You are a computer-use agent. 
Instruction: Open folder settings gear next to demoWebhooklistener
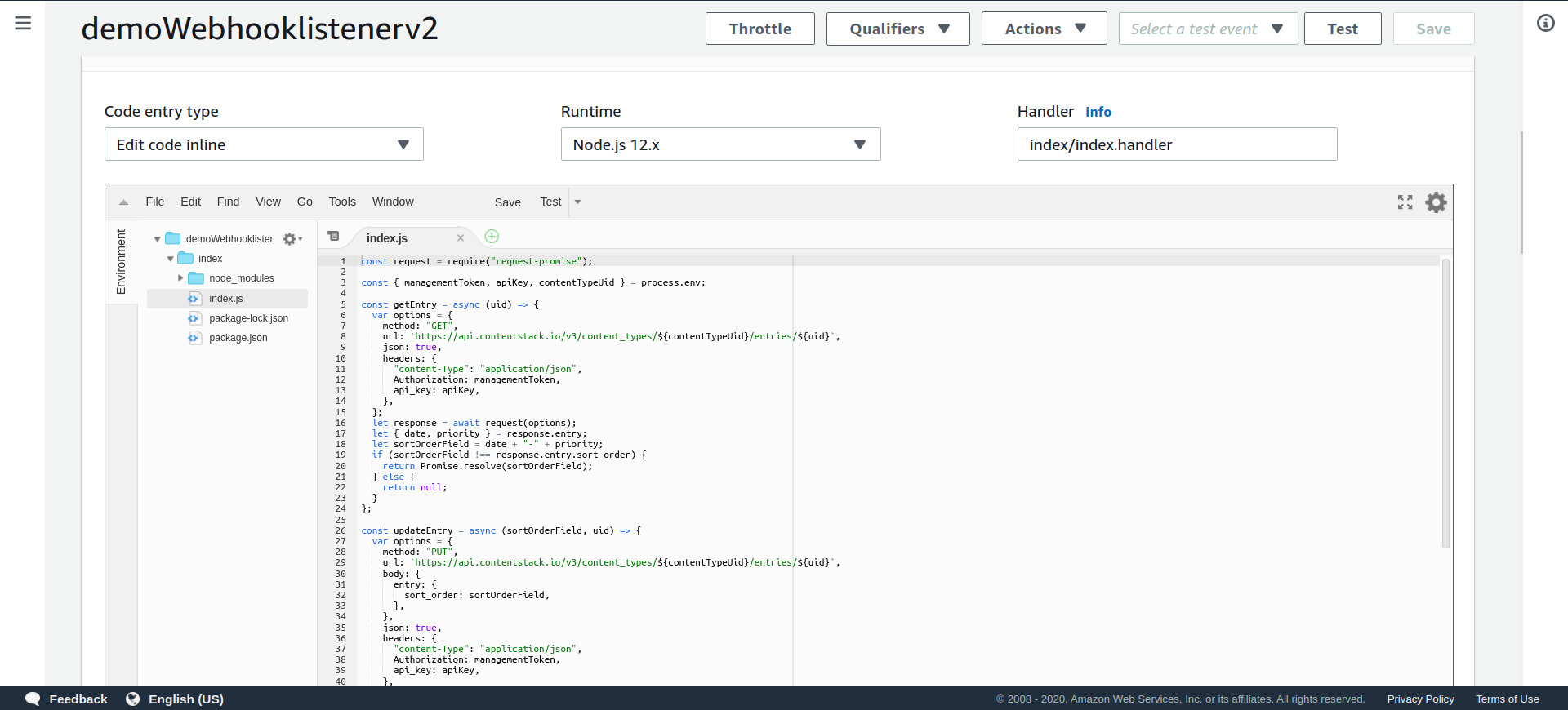(292, 239)
